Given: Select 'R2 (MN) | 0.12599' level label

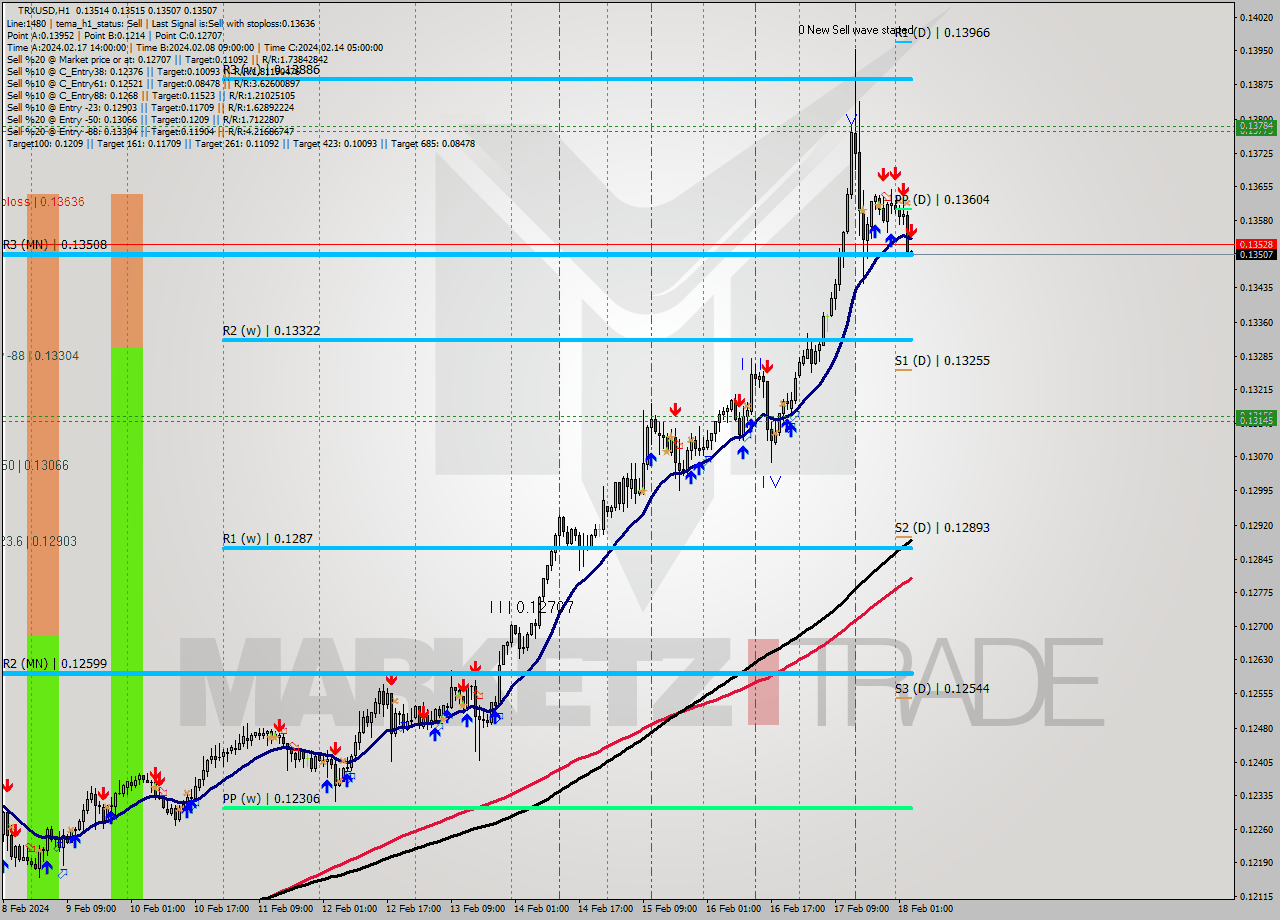Looking at the screenshot, I should coord(54,663).
